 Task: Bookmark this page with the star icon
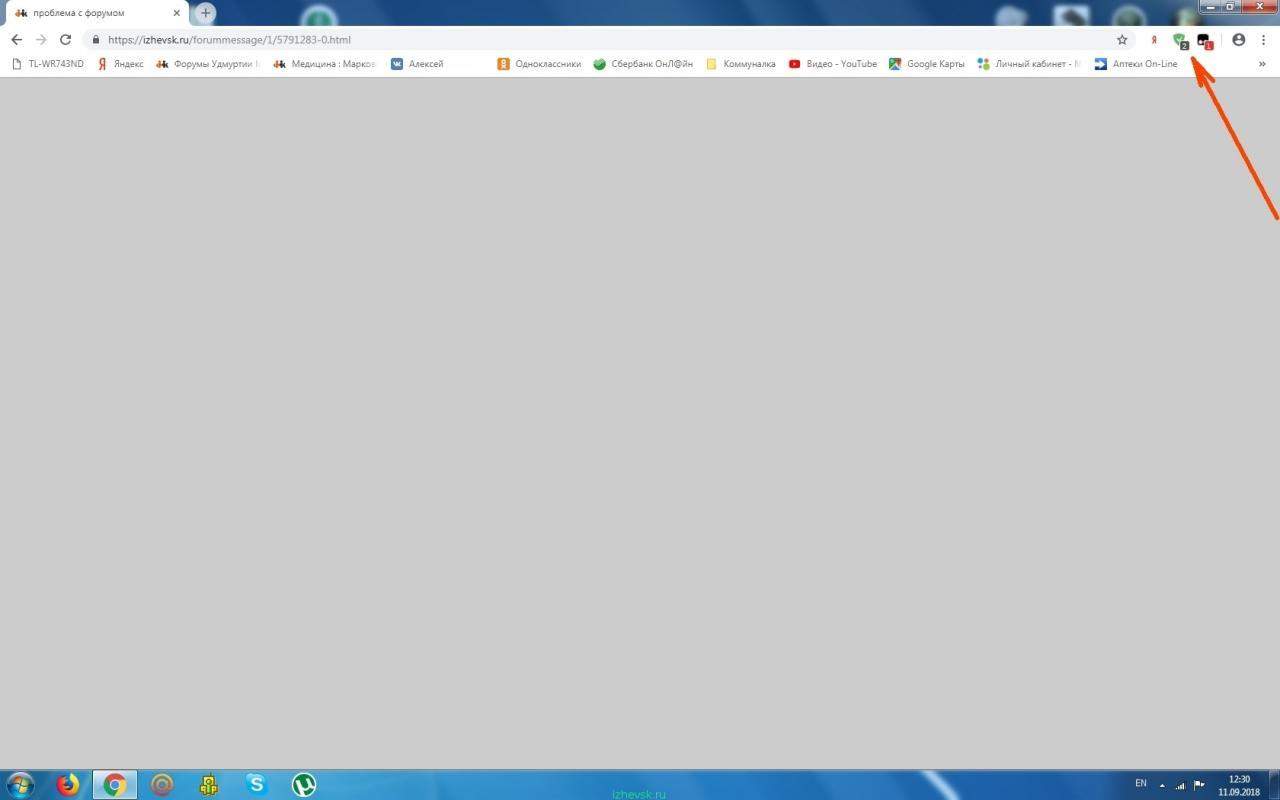click(1122, 40)
